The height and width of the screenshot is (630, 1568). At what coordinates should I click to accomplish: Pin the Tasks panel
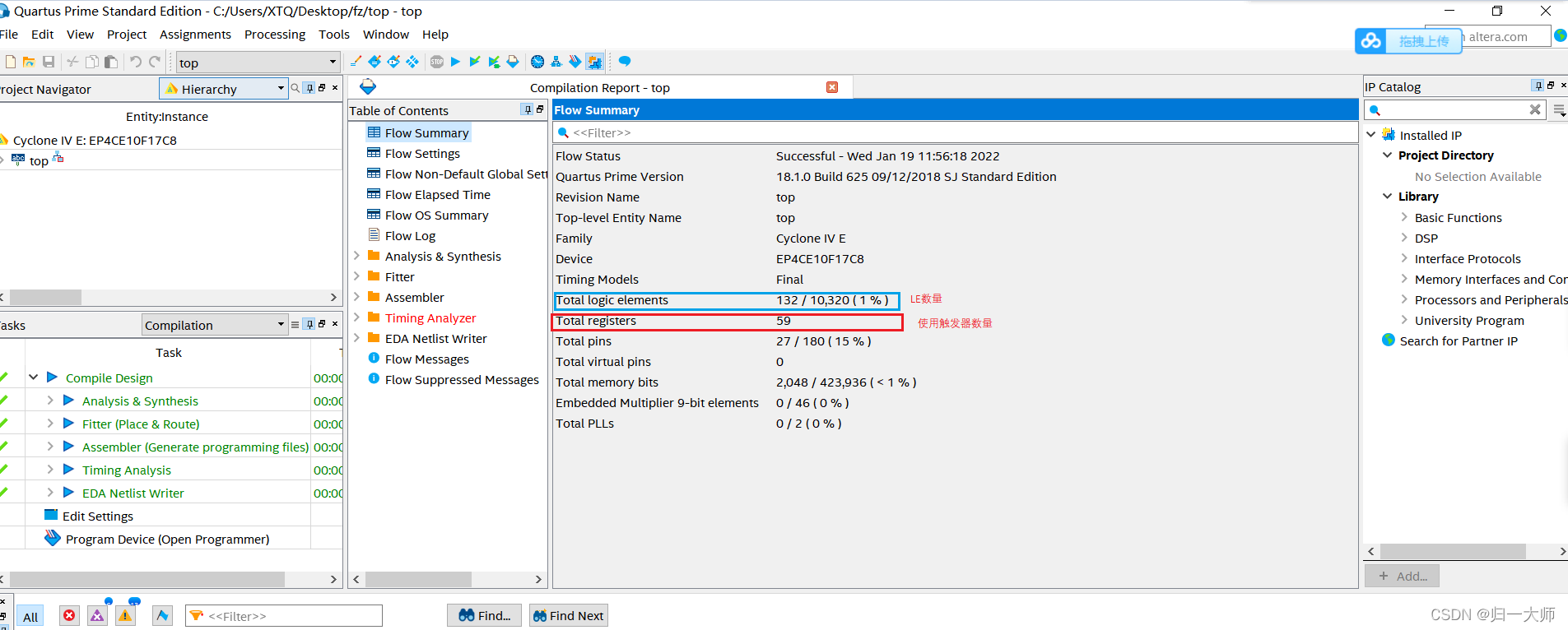click(x=309, y=324)
